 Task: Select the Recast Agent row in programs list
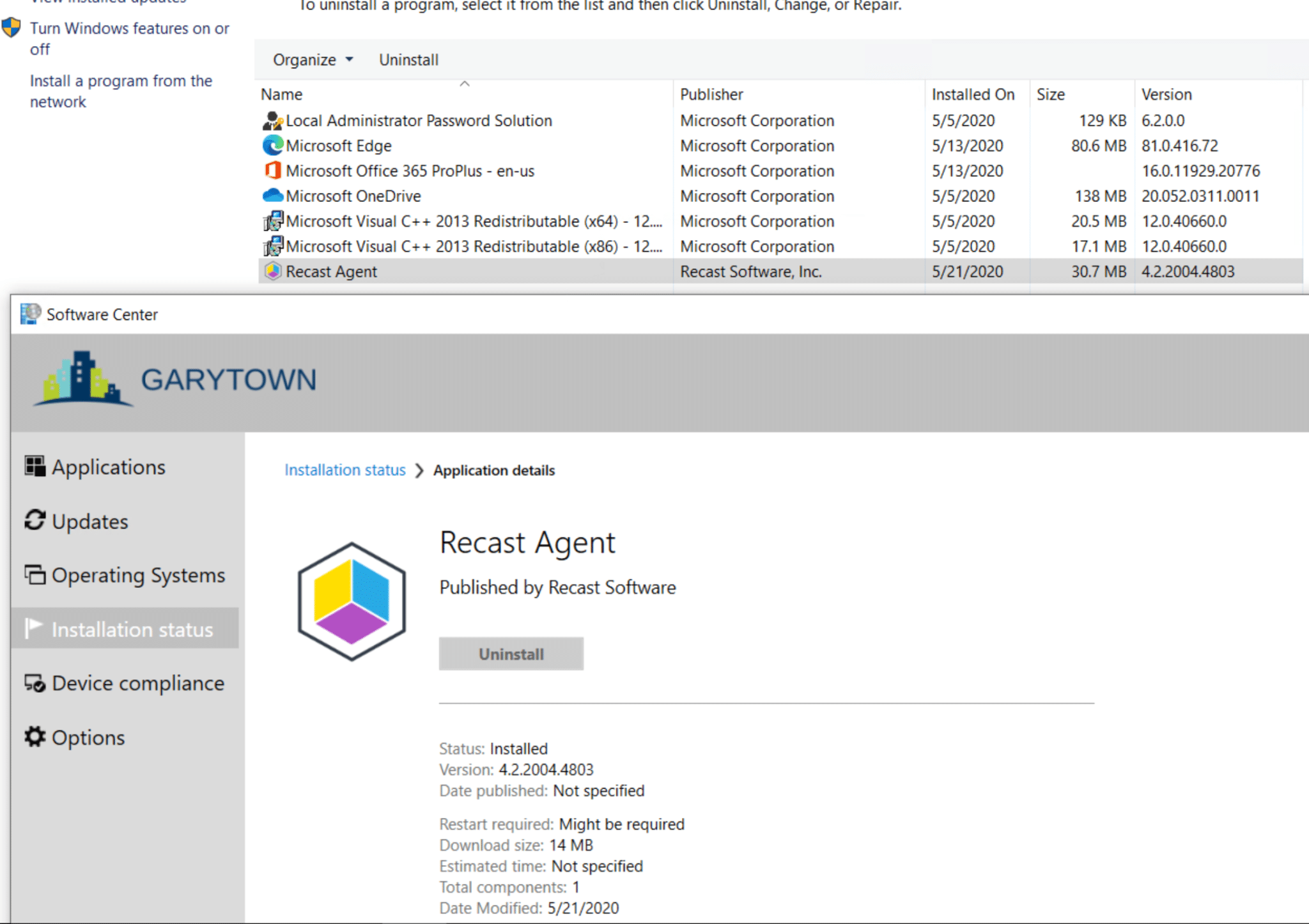331,272
